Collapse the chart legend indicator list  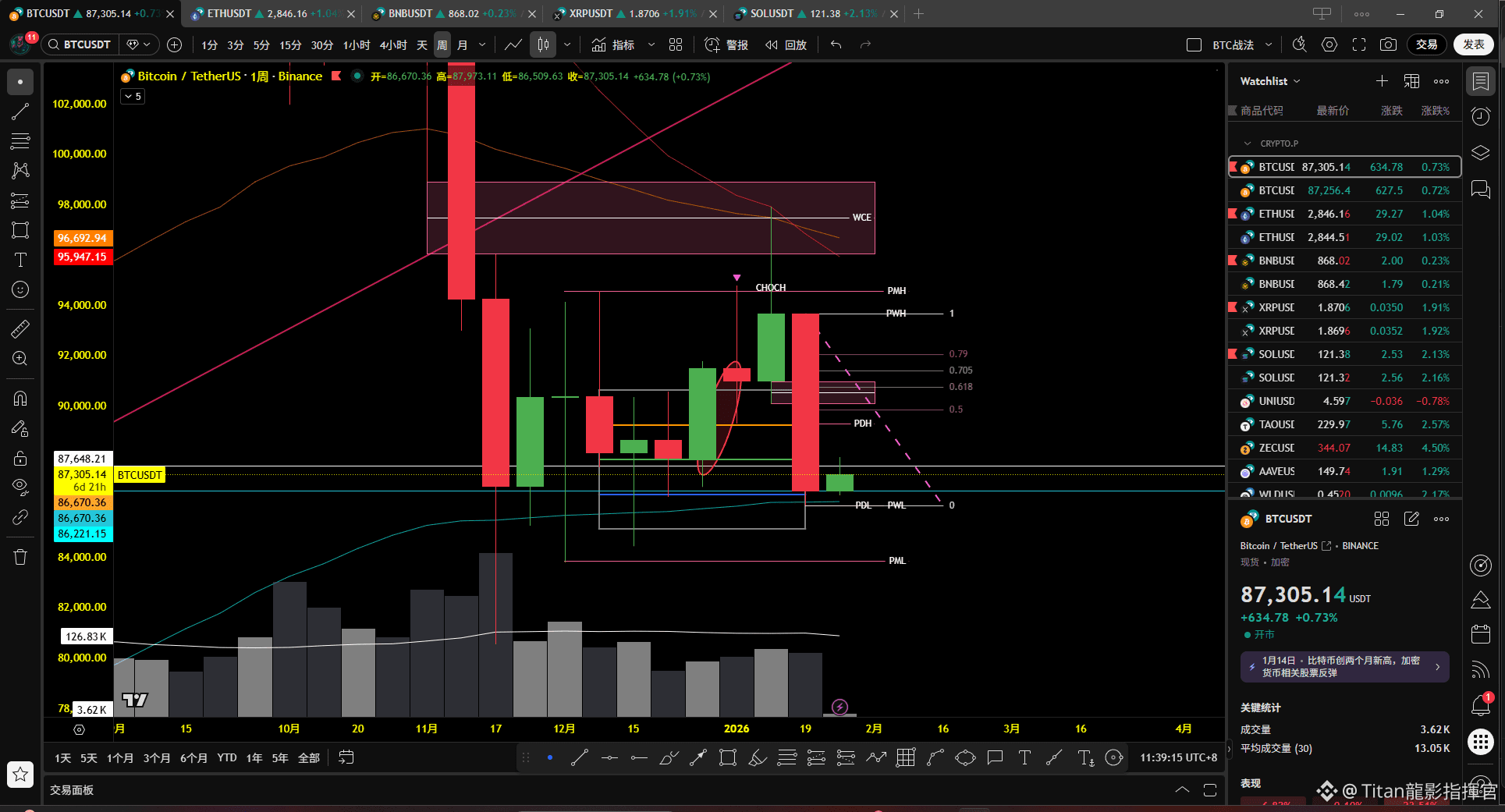pos(133,97)
